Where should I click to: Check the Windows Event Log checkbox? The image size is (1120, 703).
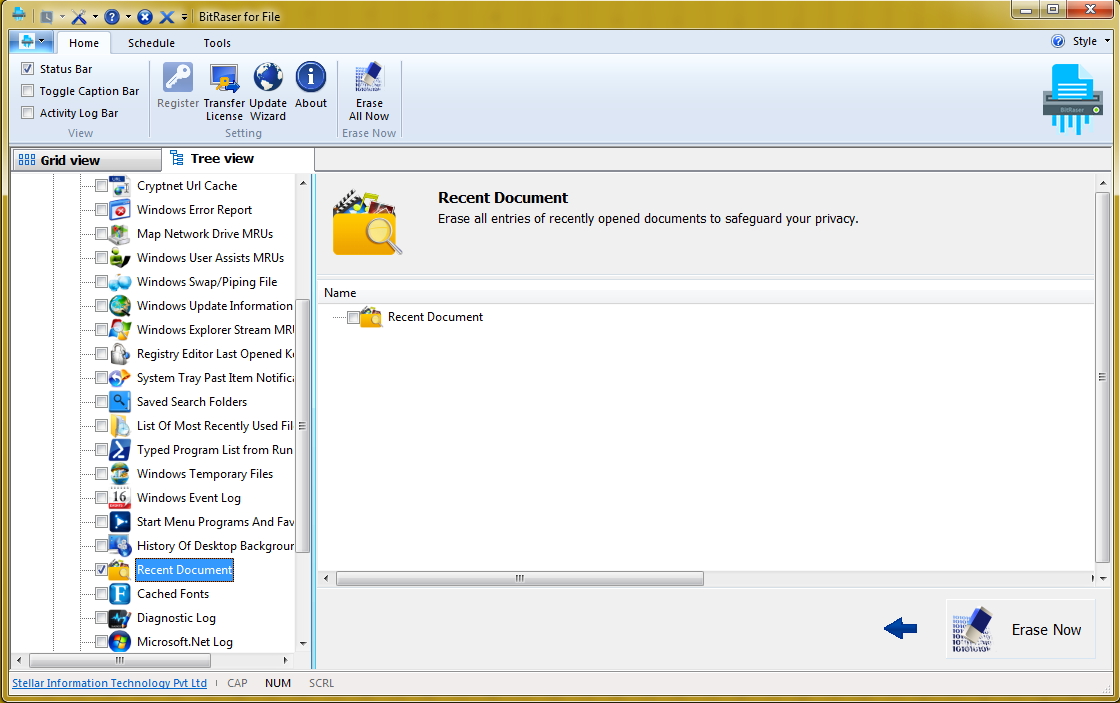pos(101,498)
